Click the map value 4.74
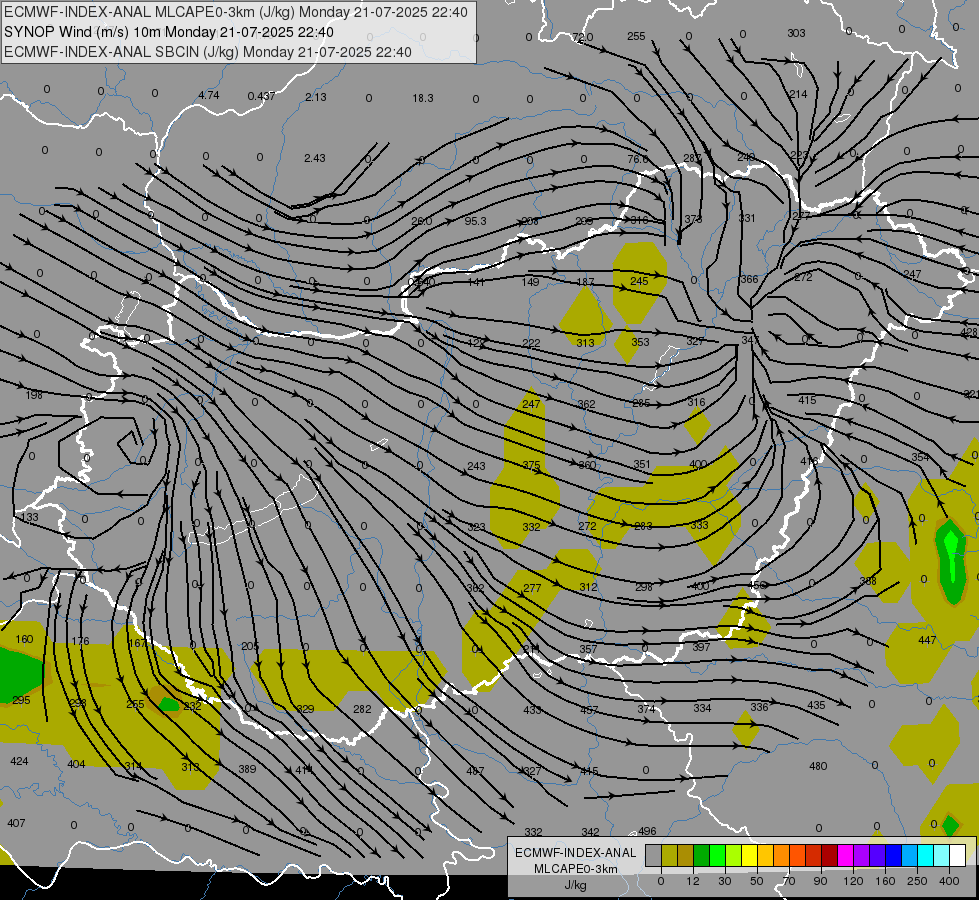Image resolution: width=979 pixels, height=900 pixels. click(209, 96)
